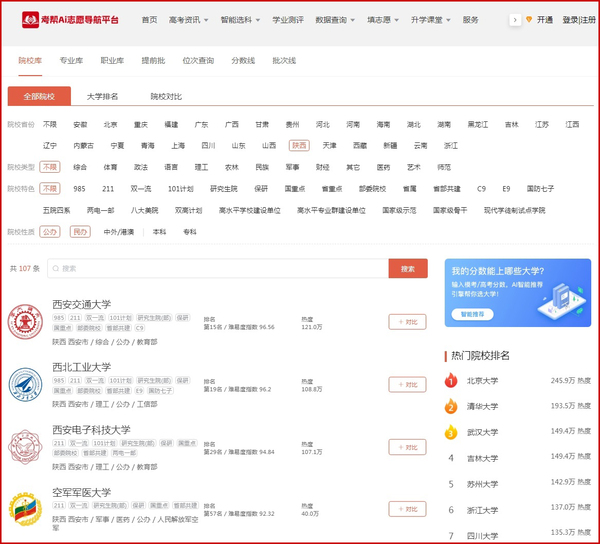600x544 pixels.
Task: Click the 西北工业大学 school logo
Action: tap(26, 384)
